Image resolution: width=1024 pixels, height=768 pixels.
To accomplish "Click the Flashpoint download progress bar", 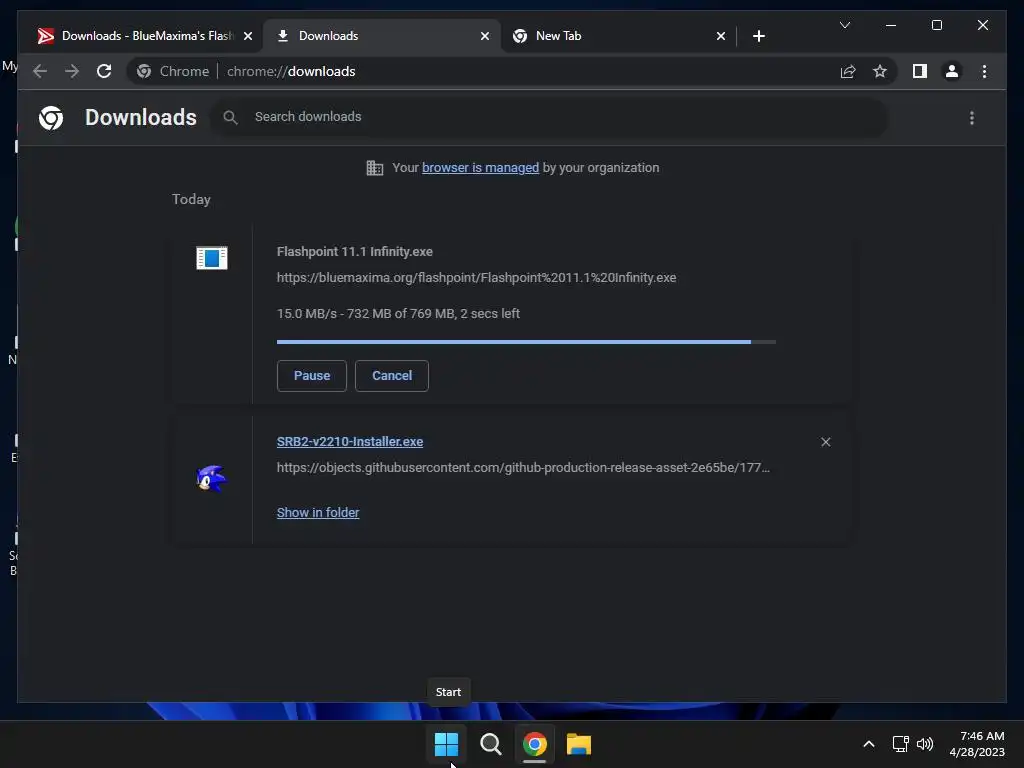I will [526, 342].
